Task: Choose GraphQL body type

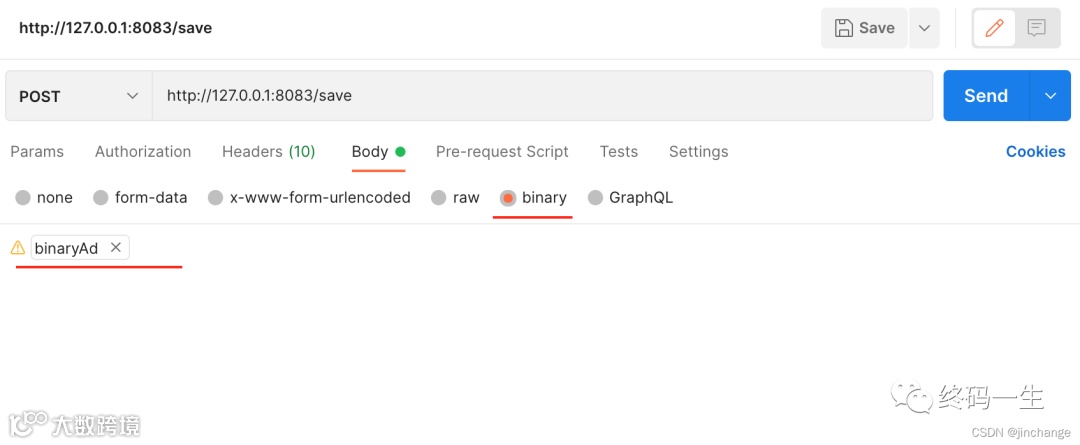Action: [596, 198]
